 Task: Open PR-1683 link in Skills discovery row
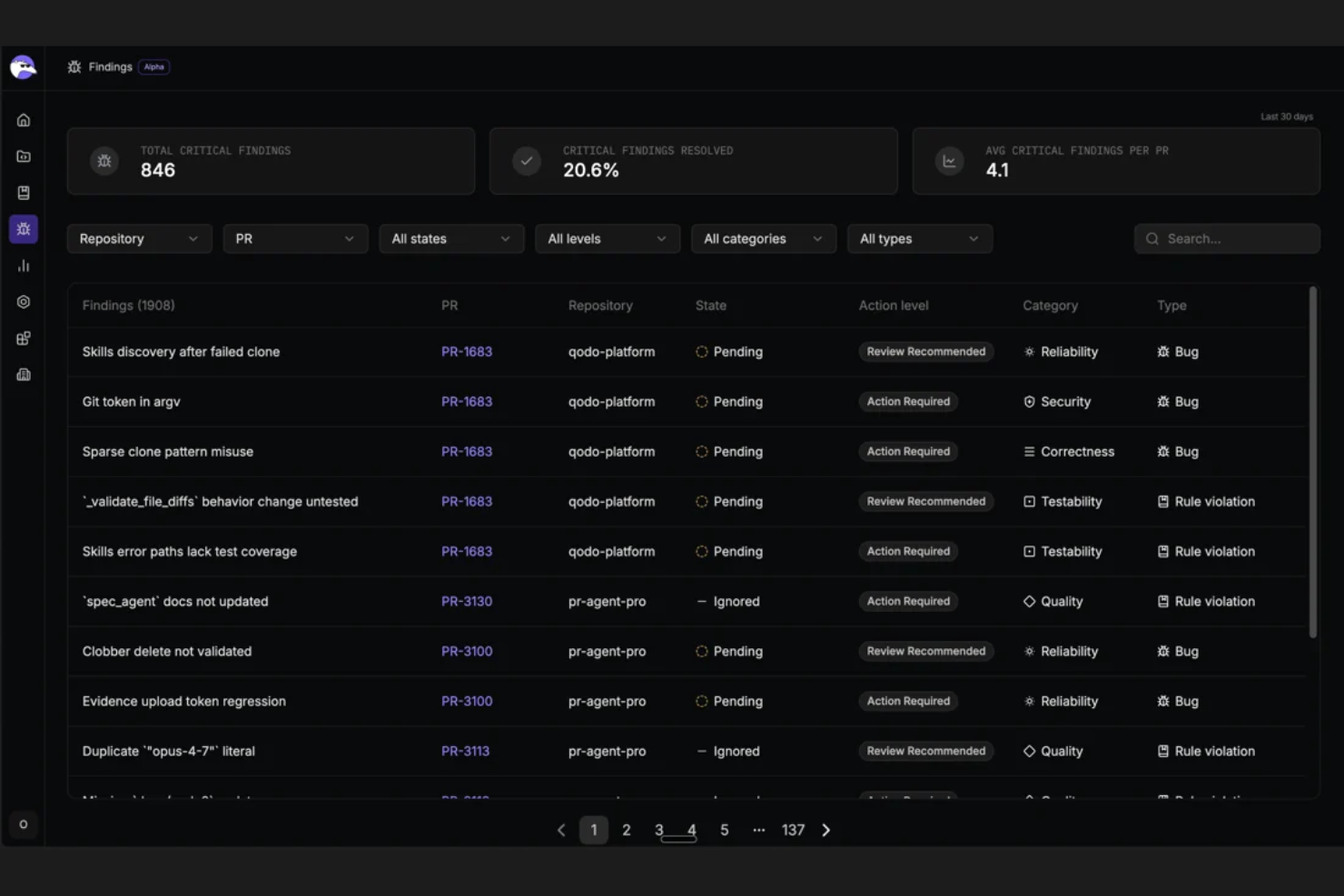(467, 351)
